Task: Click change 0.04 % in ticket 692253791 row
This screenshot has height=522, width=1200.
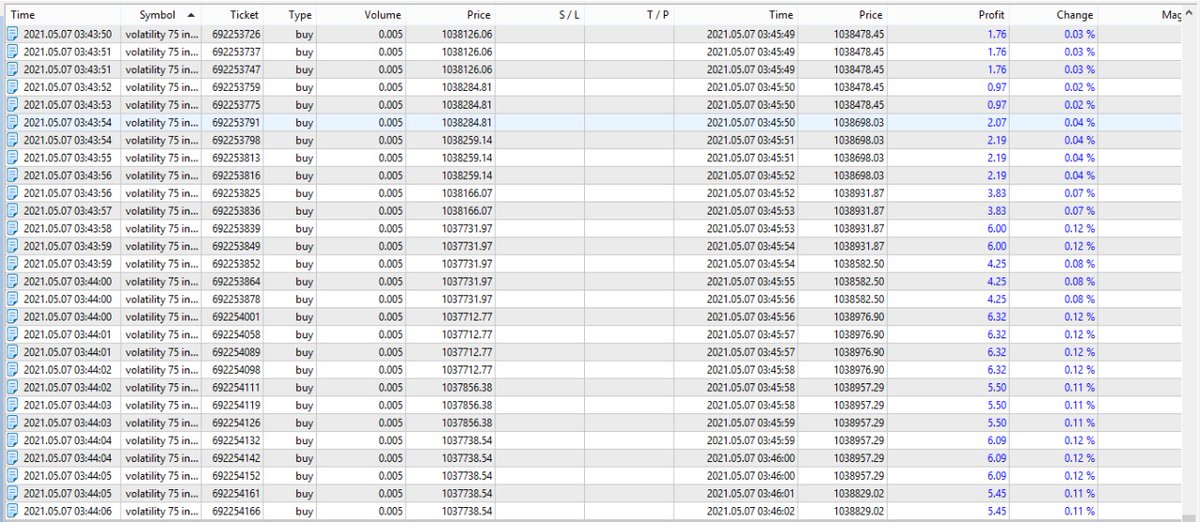Action: tap(1079, 123)
